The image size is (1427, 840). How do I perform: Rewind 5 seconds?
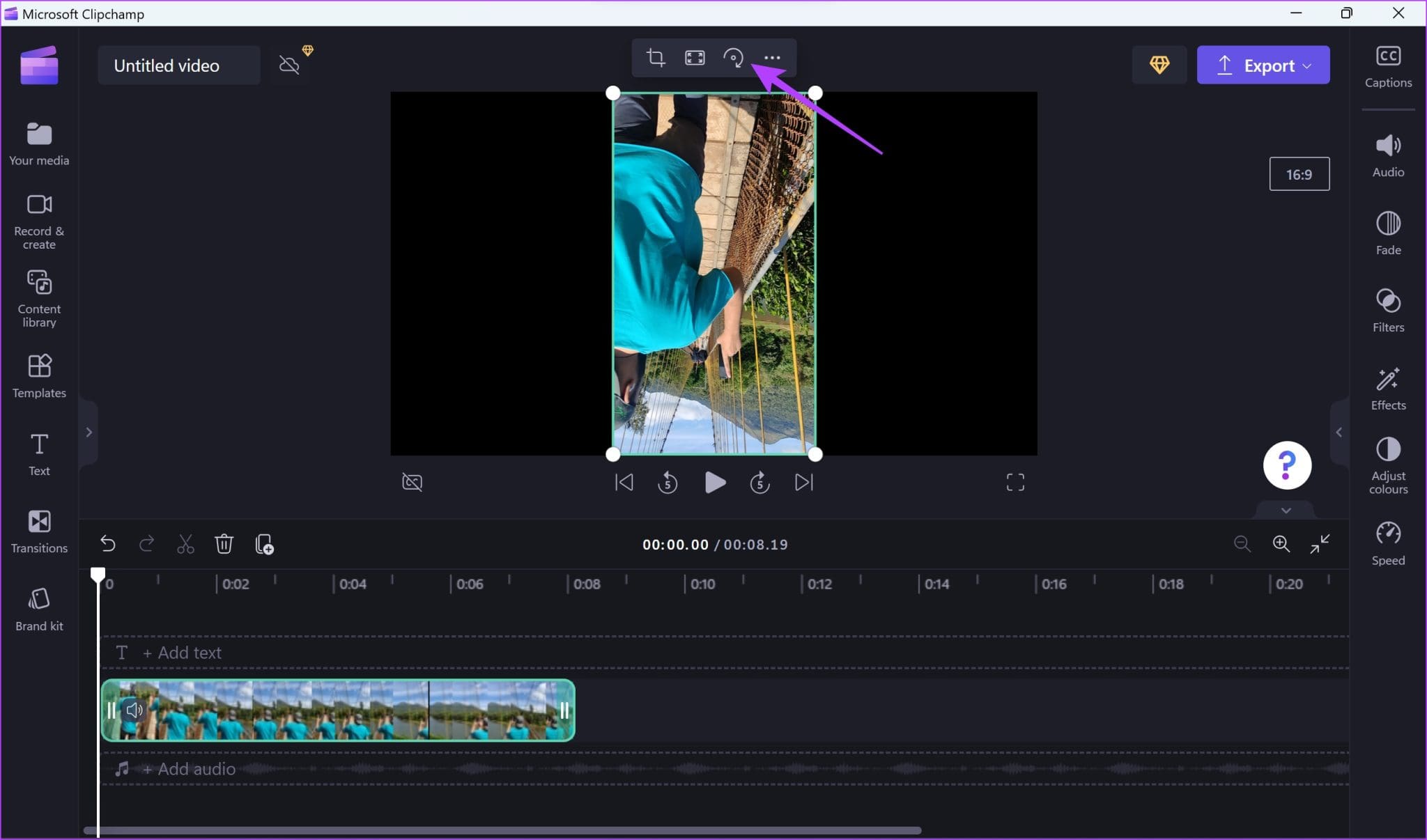tap(668, 482)
